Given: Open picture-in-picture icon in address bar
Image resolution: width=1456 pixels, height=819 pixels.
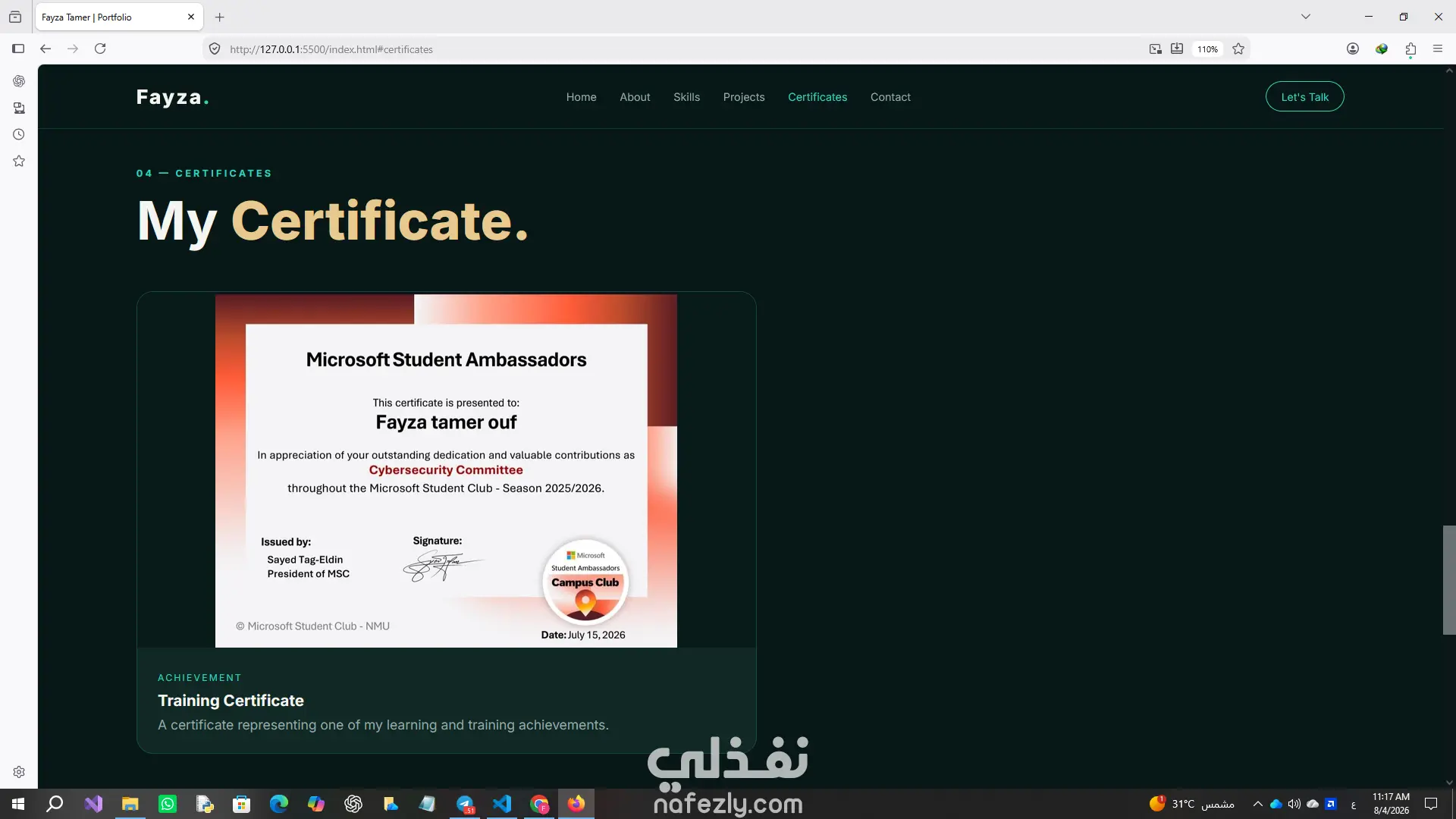Looking at the screenshot, I should click(1156, 49).
